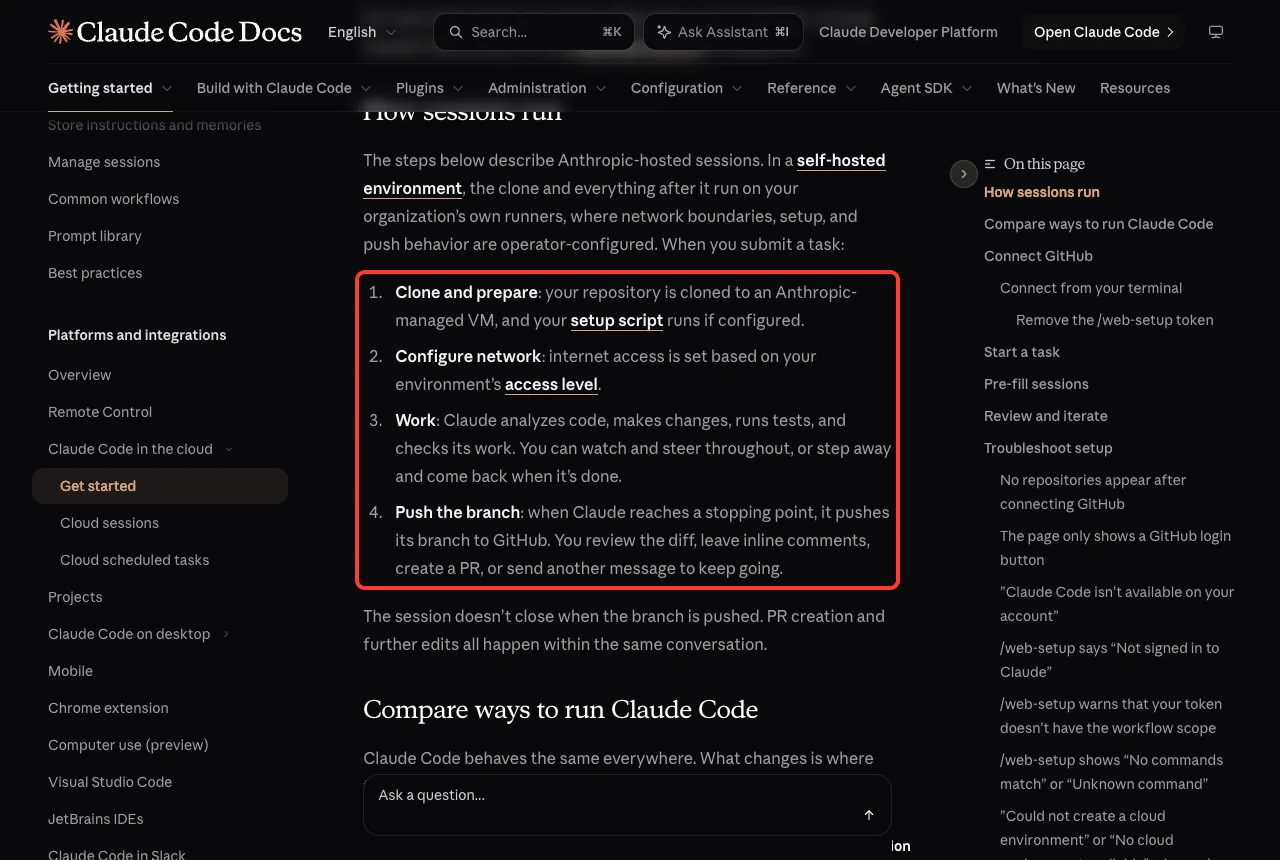The image size is (1280, 860).
Task: Open the Administration dropdown menu
Action: (547, 88)
